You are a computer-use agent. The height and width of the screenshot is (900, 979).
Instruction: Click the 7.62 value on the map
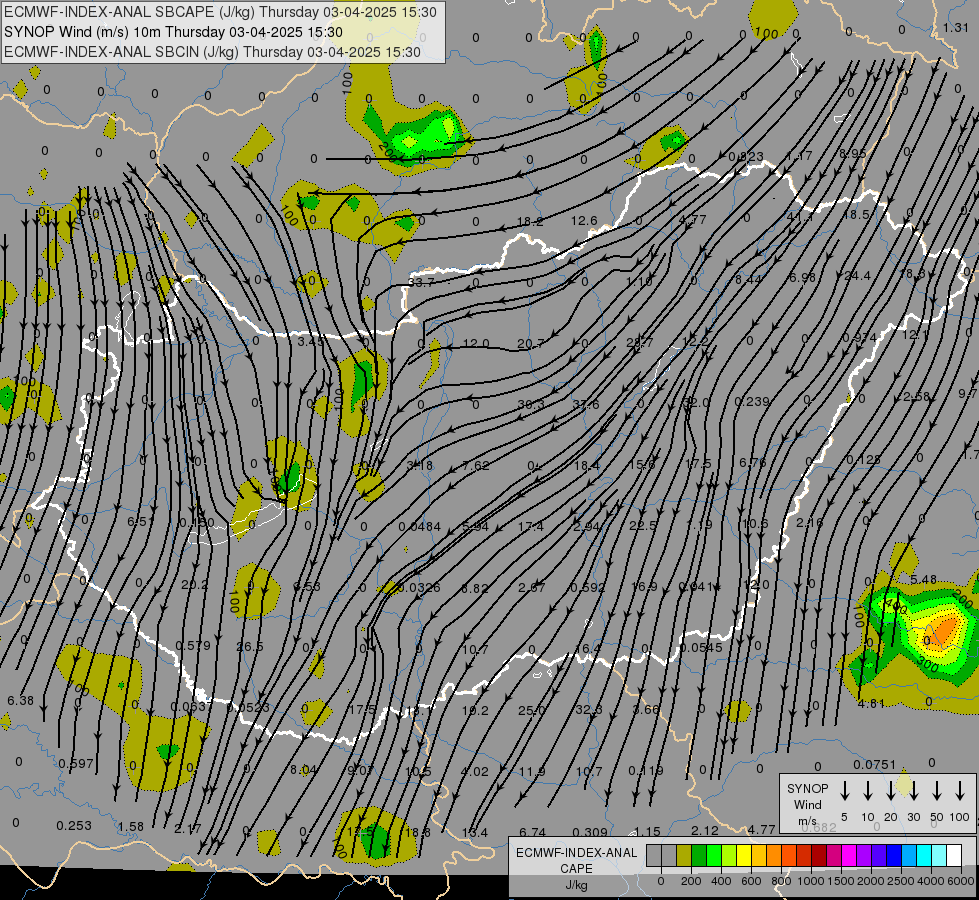pos(476,465)
